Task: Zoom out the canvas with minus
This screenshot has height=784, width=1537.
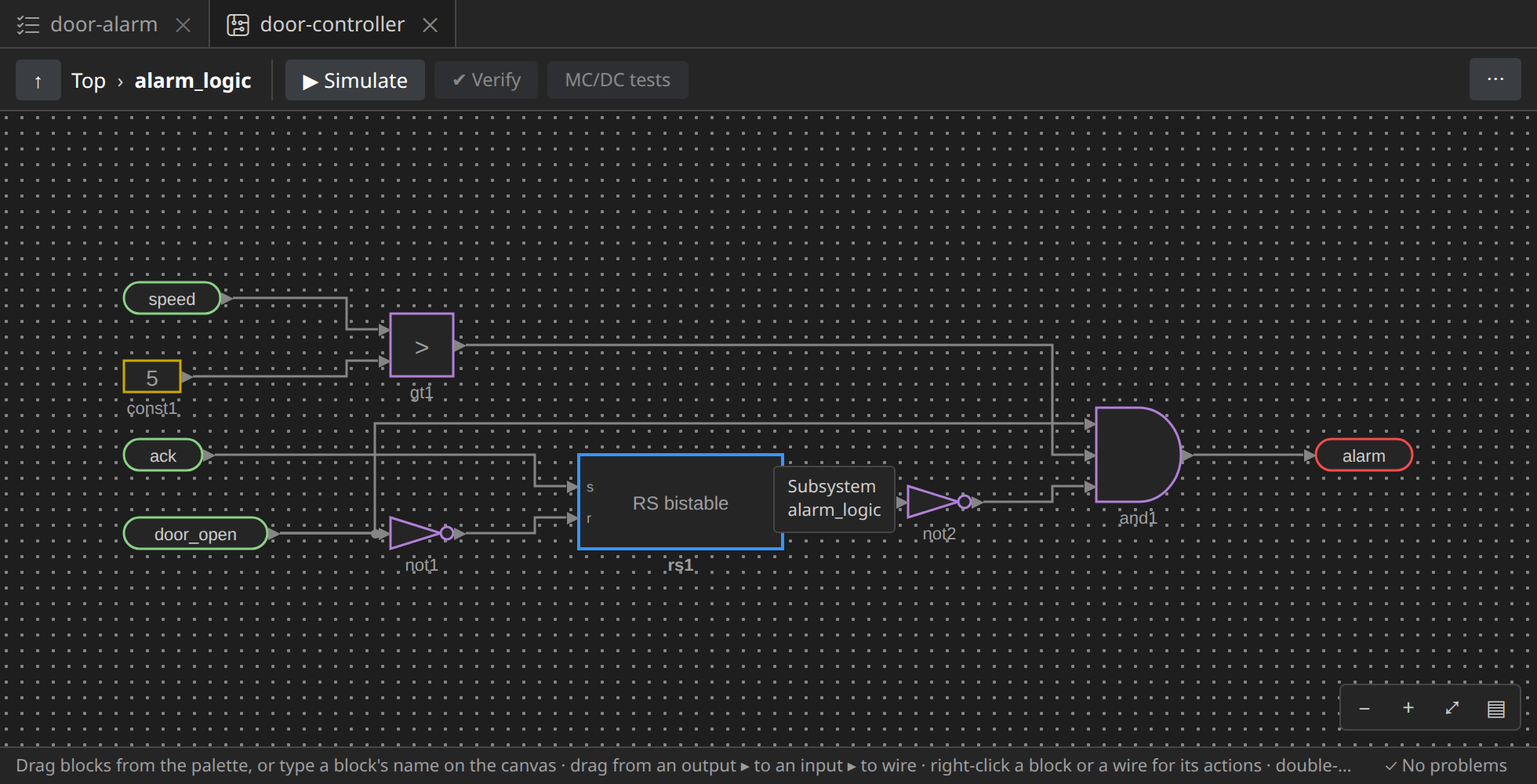Action: [x=1364, y=708]
